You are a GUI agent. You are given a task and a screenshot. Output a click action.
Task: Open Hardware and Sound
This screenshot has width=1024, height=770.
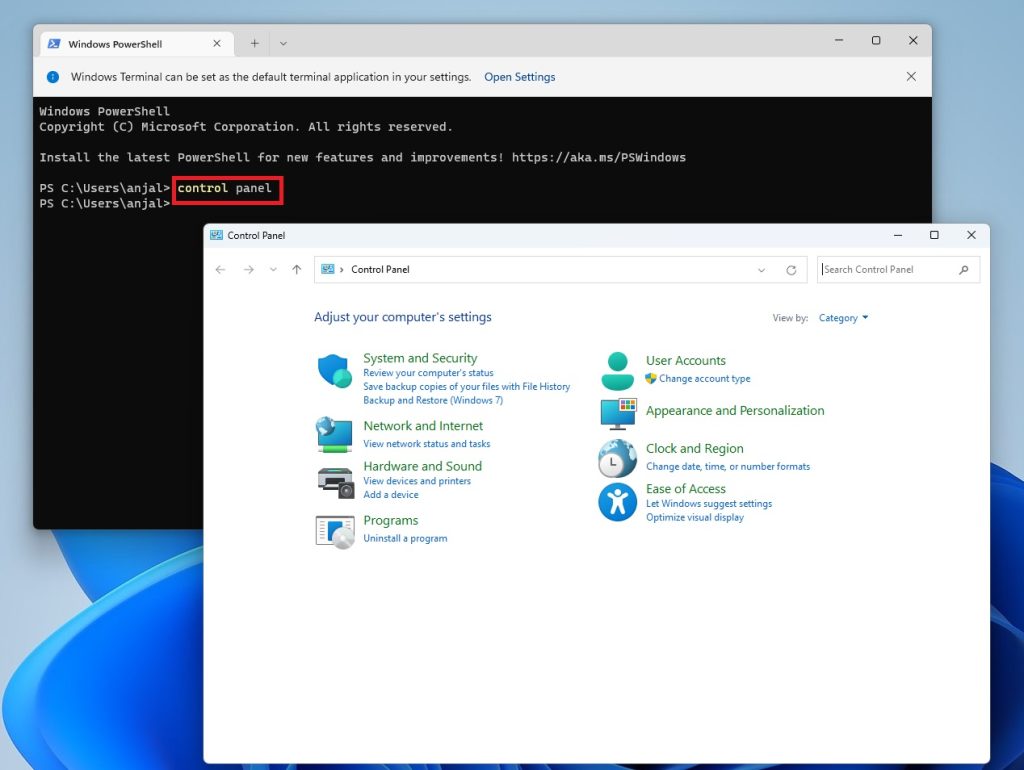coord(422,466)
